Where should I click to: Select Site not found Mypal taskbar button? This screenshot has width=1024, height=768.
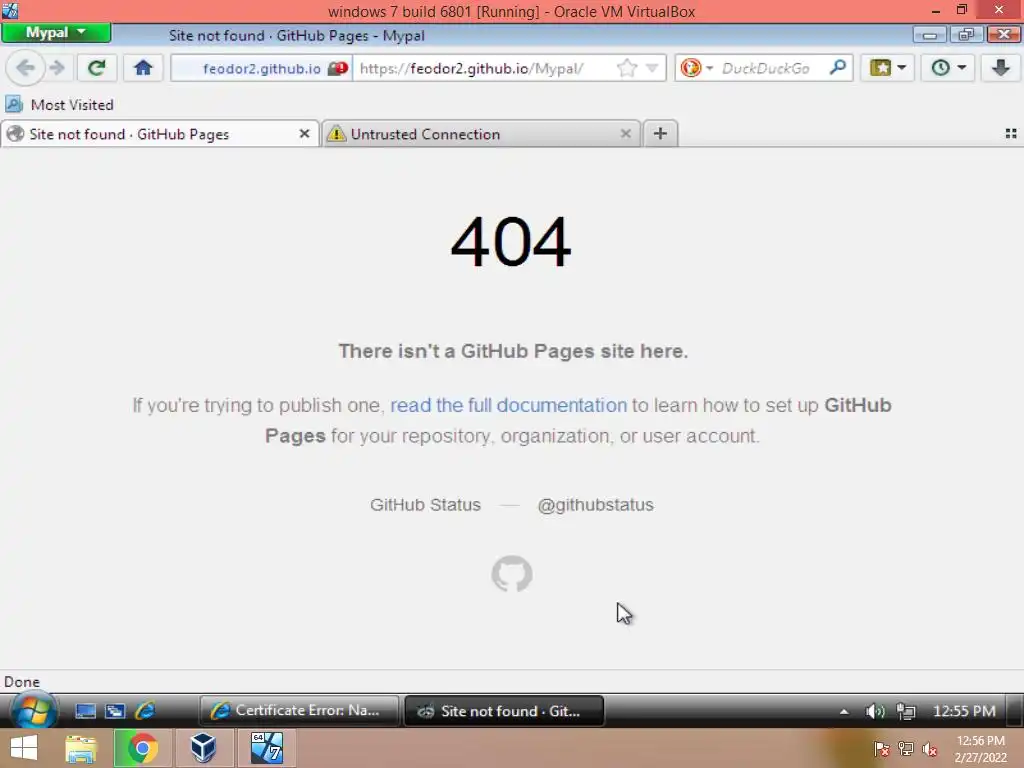504,711
